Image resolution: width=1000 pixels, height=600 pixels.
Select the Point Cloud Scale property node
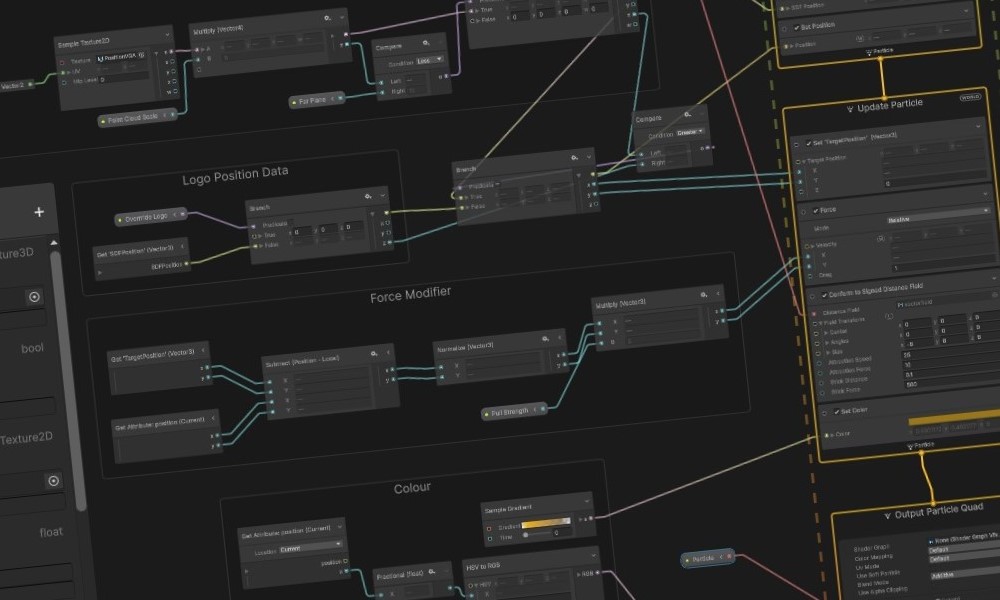pyautogui.click(x=137, y=118)
